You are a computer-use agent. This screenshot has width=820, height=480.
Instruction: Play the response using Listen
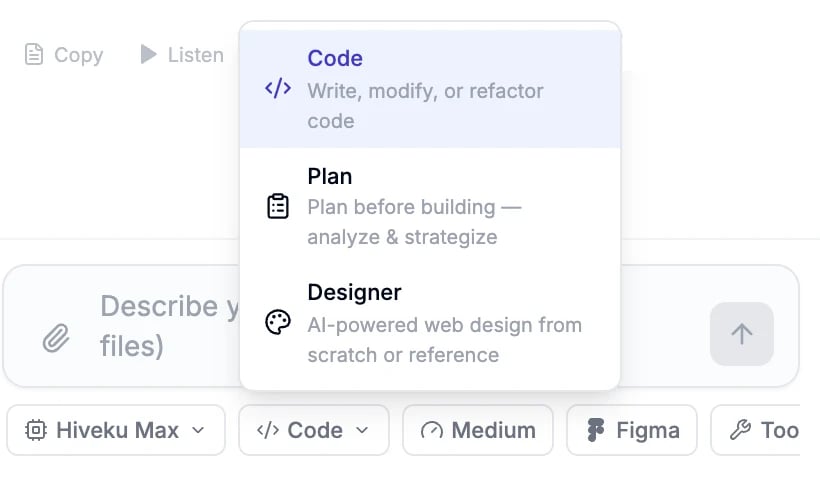(x=182, y=54)
